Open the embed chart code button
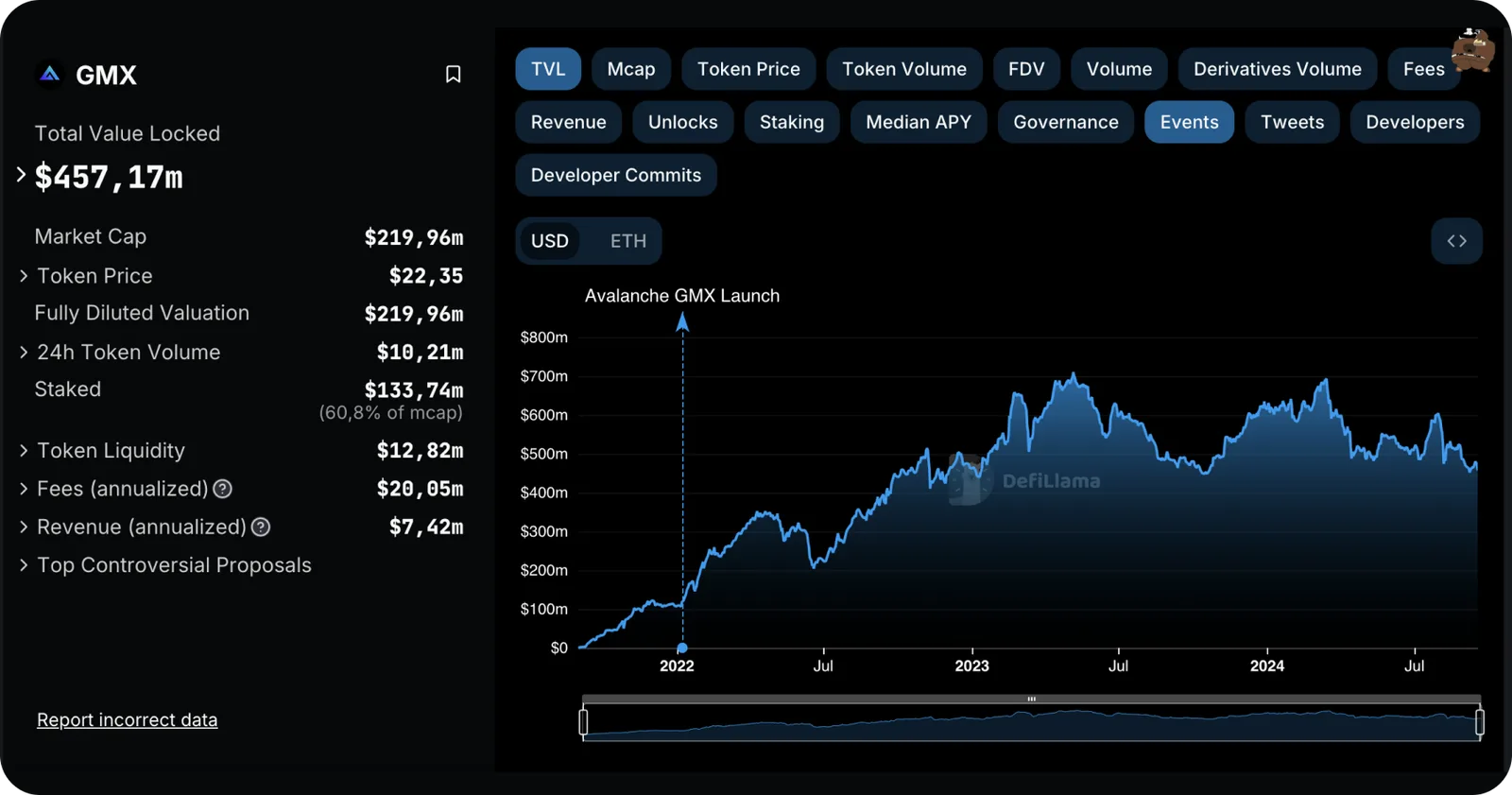This screenshot has height=795, width=1512. point(1456,241)
